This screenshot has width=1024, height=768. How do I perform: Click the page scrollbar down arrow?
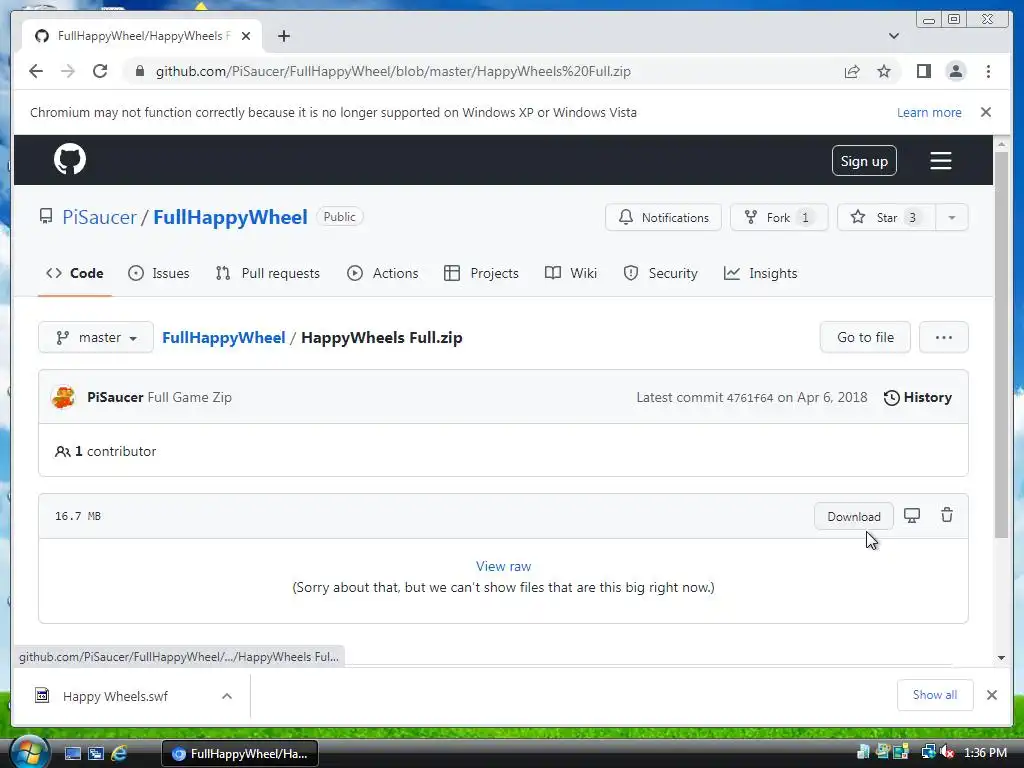pyautogui.click(x=1001, y=658)
